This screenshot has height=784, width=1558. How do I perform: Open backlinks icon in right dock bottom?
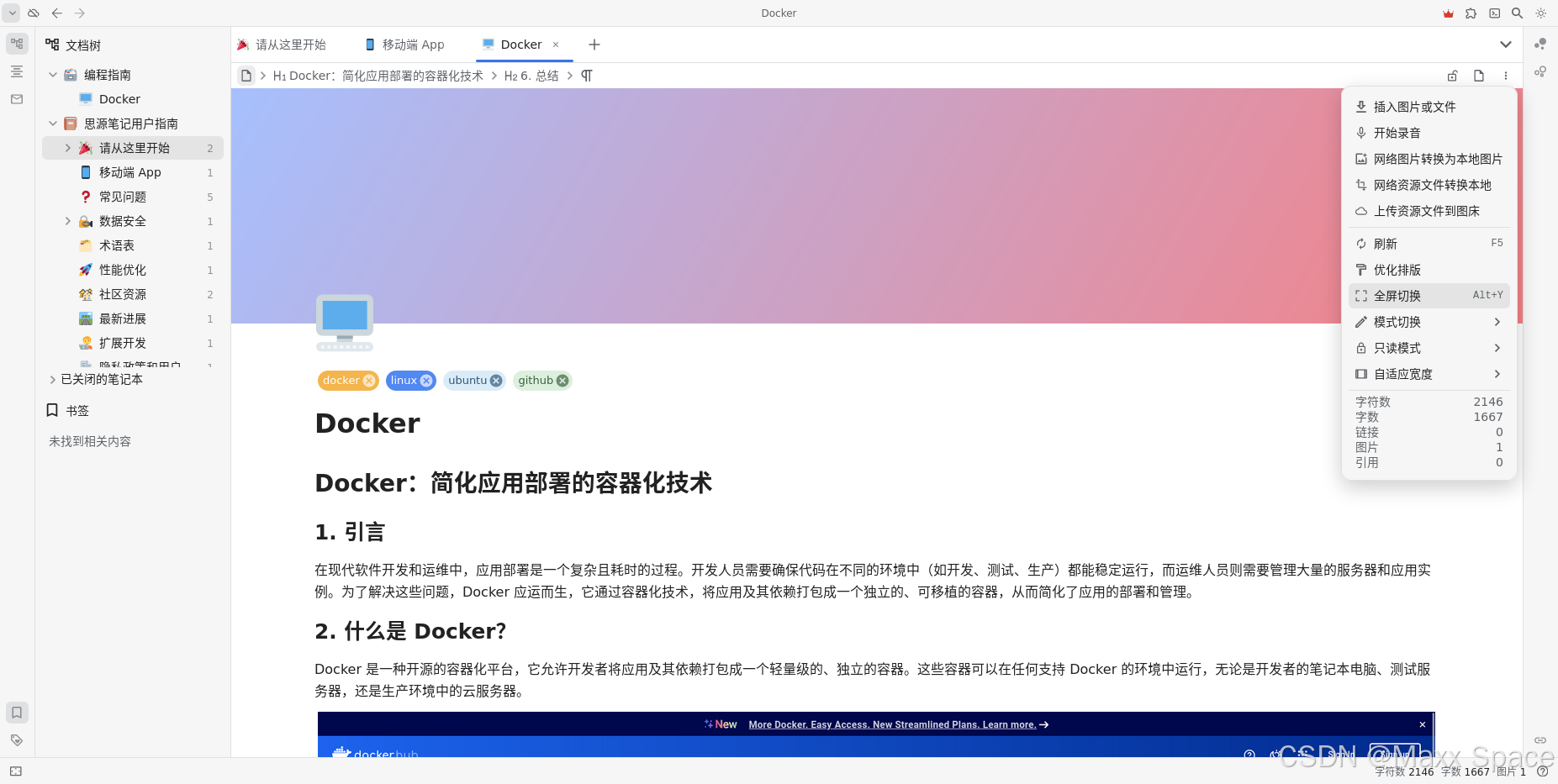1540,740
